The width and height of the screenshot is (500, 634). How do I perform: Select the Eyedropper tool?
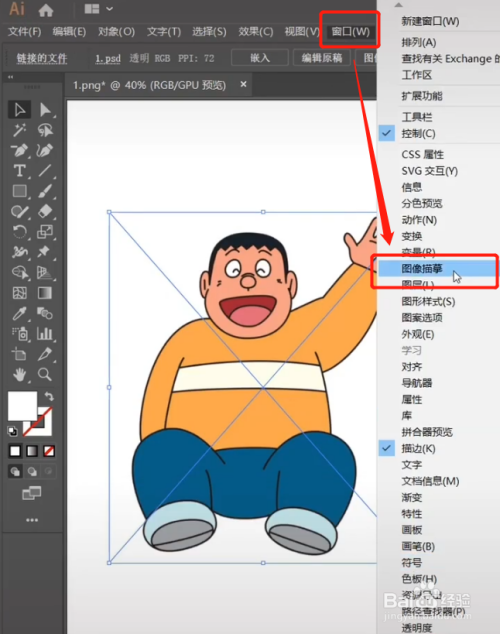click(x=19, y=313)
